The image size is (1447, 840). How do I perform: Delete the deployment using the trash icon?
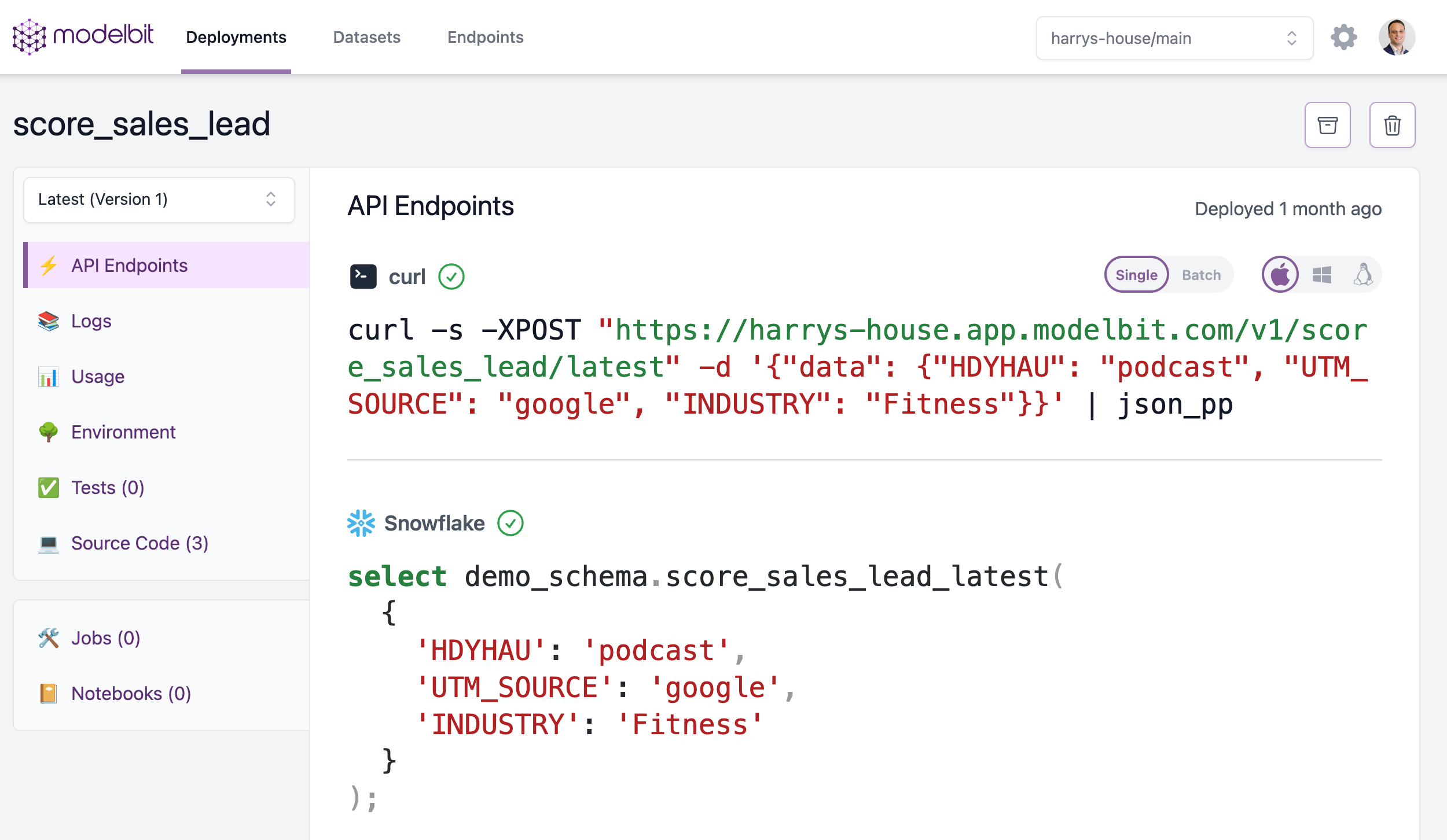coord(1392,124)
